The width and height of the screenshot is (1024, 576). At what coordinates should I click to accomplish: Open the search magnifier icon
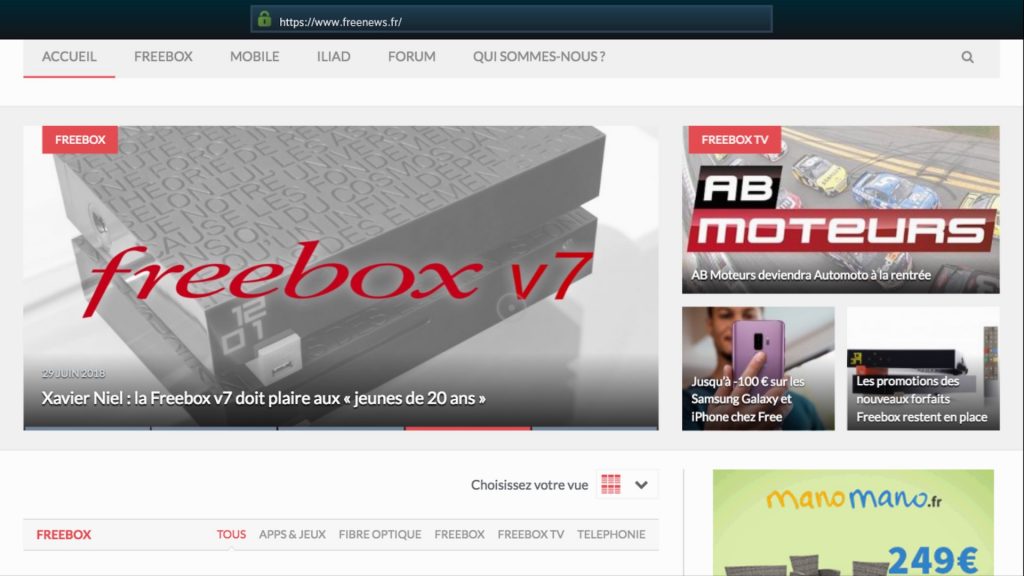(967, 57)
